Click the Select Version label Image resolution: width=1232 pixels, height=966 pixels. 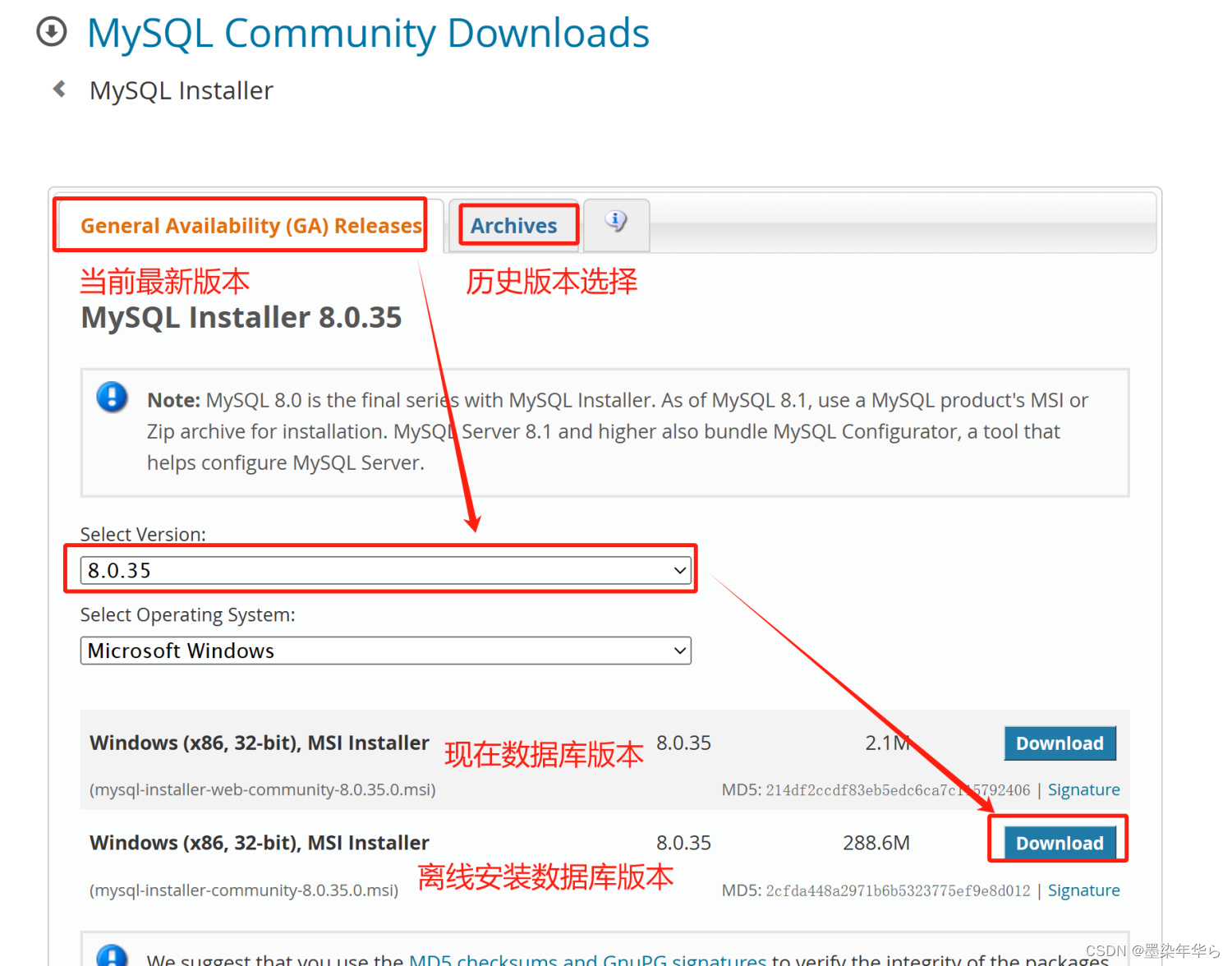pos(143,534)
